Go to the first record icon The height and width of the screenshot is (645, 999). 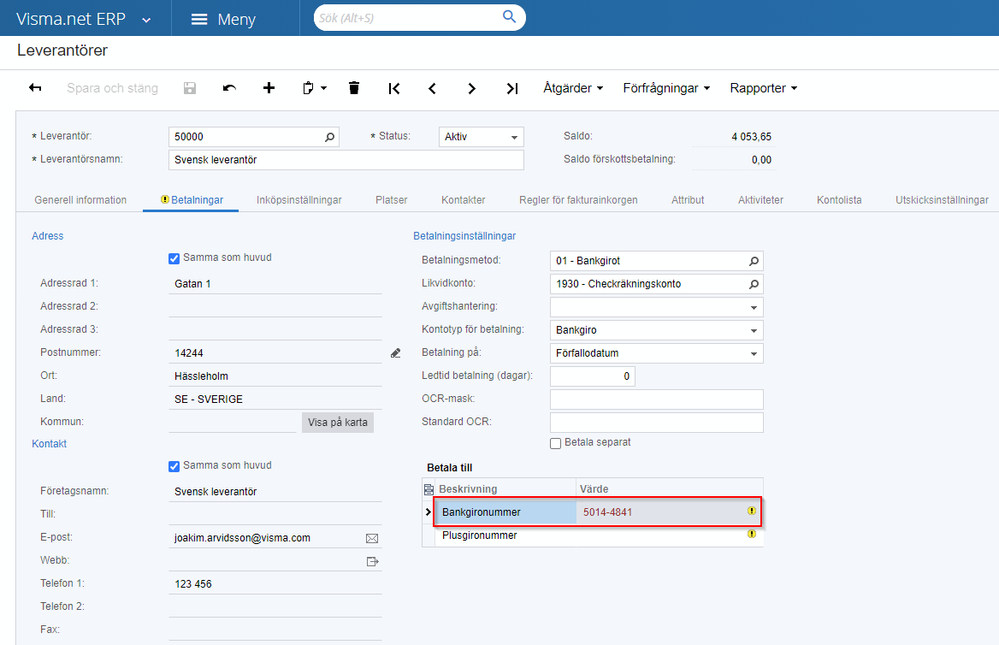[394, 89]
